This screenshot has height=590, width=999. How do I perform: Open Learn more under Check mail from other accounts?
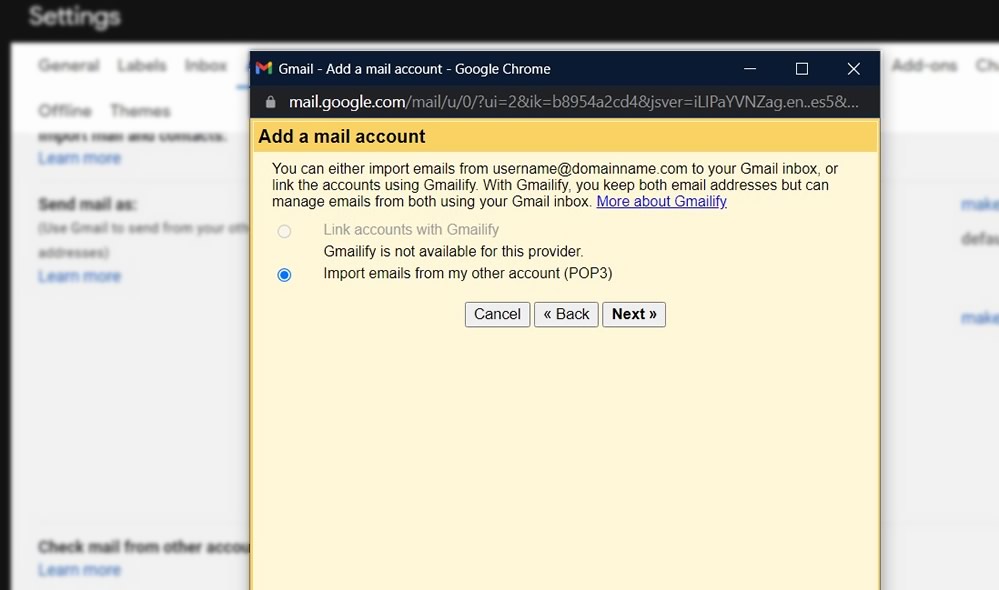tap(79, 570)
